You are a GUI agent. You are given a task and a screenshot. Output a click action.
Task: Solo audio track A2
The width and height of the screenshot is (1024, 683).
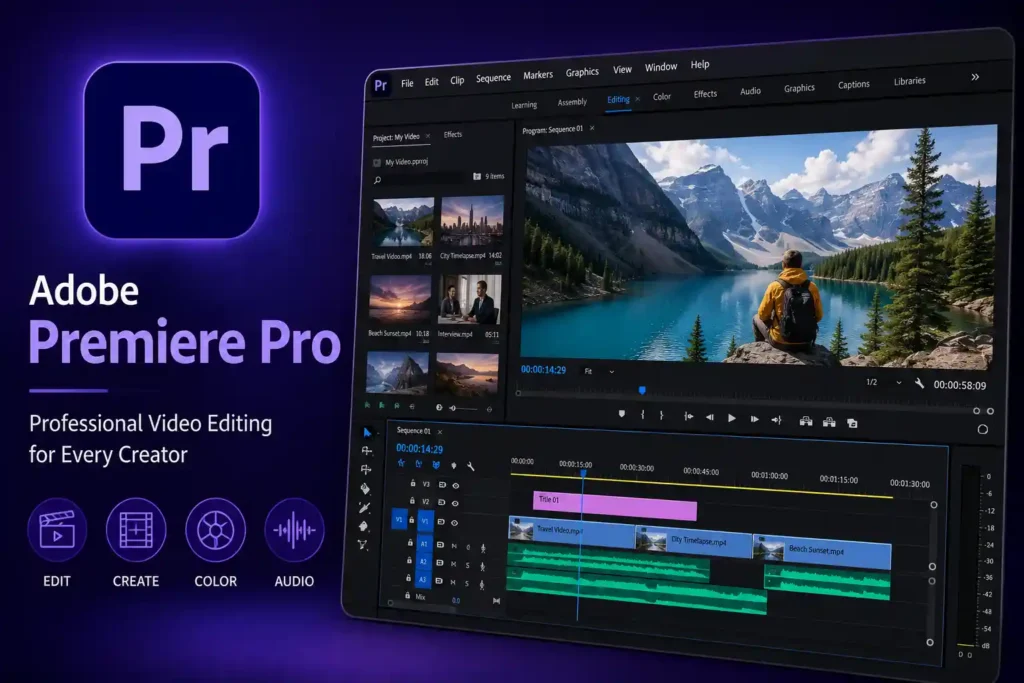(x=467, y=565)
